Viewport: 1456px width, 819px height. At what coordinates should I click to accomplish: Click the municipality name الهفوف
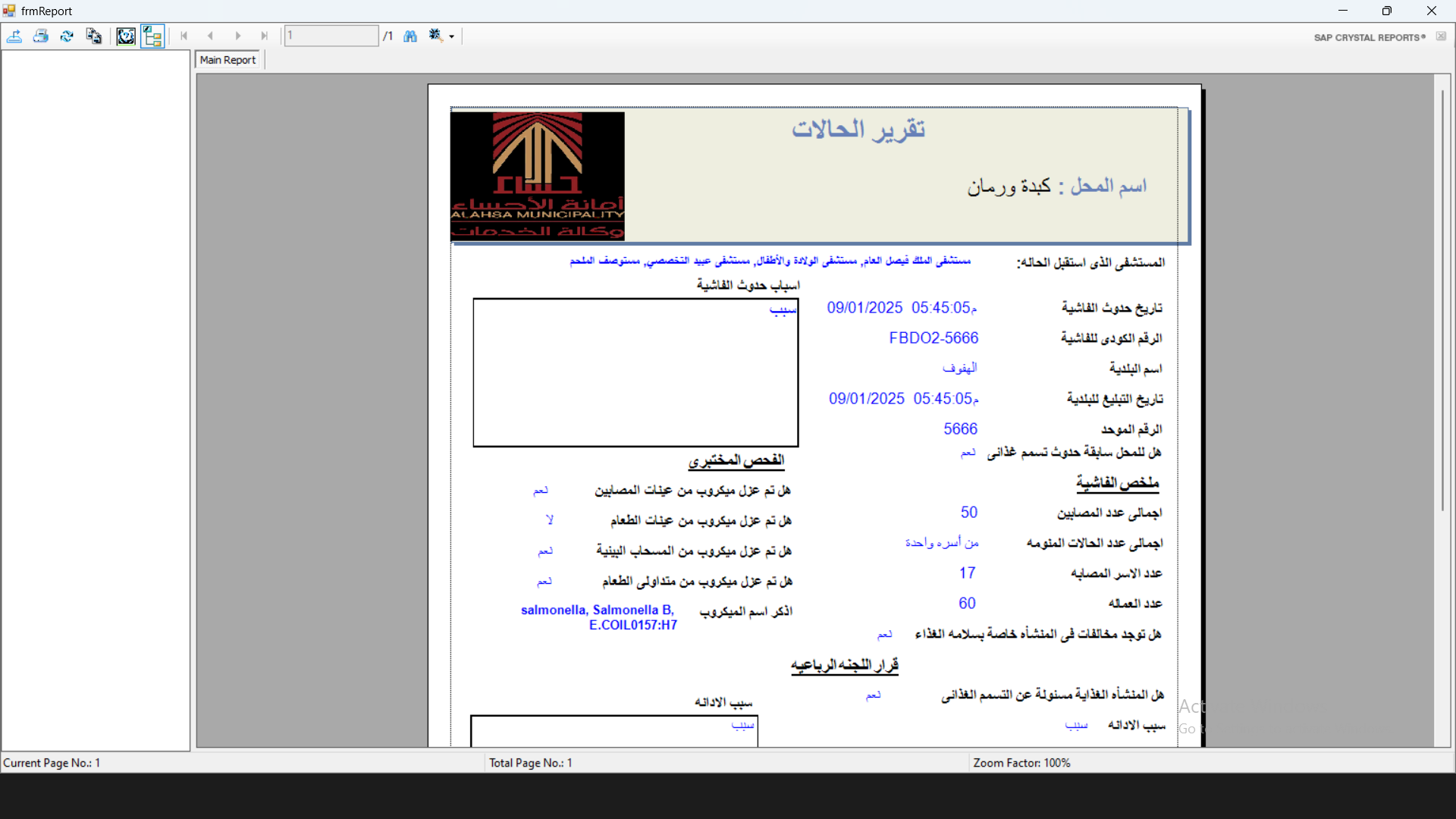point(960,368)
